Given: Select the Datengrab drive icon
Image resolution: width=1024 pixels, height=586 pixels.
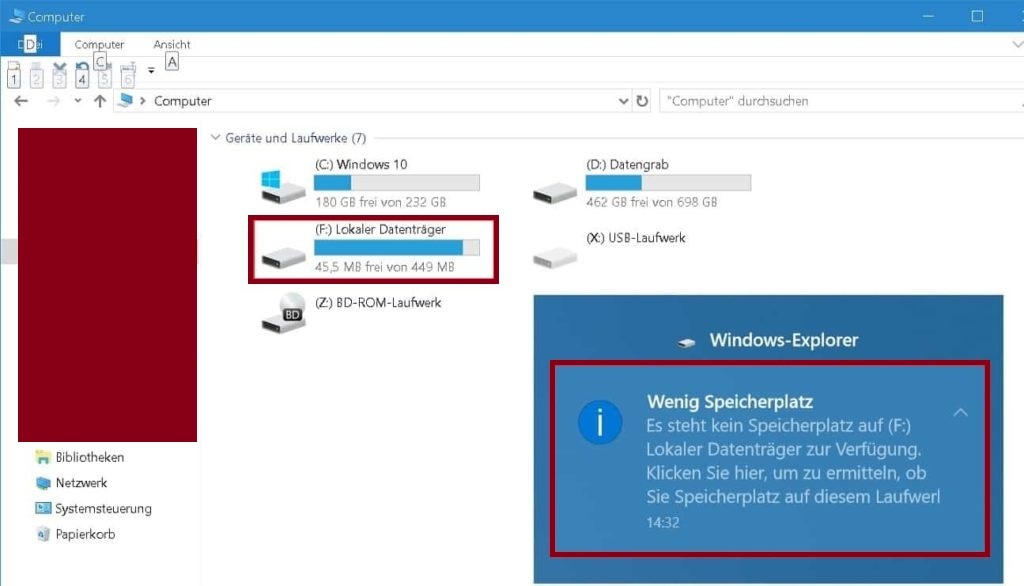Looking at the screenshot, I should (x=554, y=193).
